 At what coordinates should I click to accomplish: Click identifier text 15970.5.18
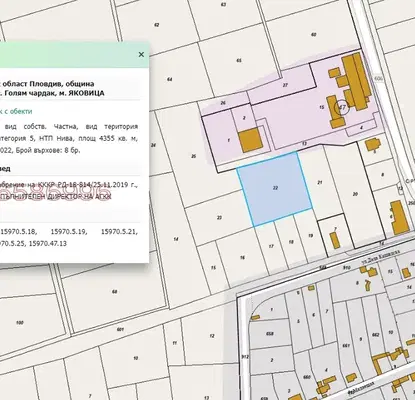coord(19,232)
